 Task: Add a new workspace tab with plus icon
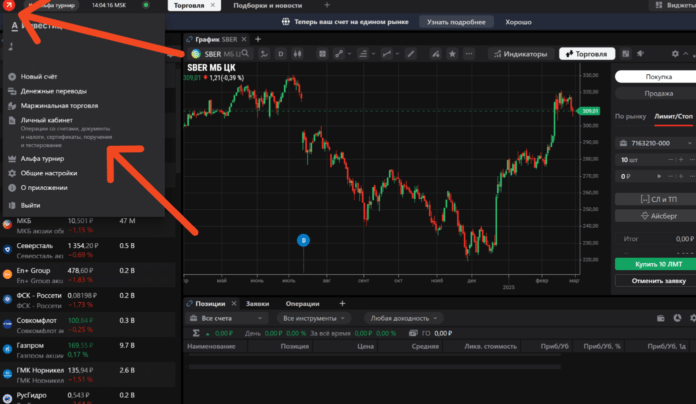coord(327,5)
